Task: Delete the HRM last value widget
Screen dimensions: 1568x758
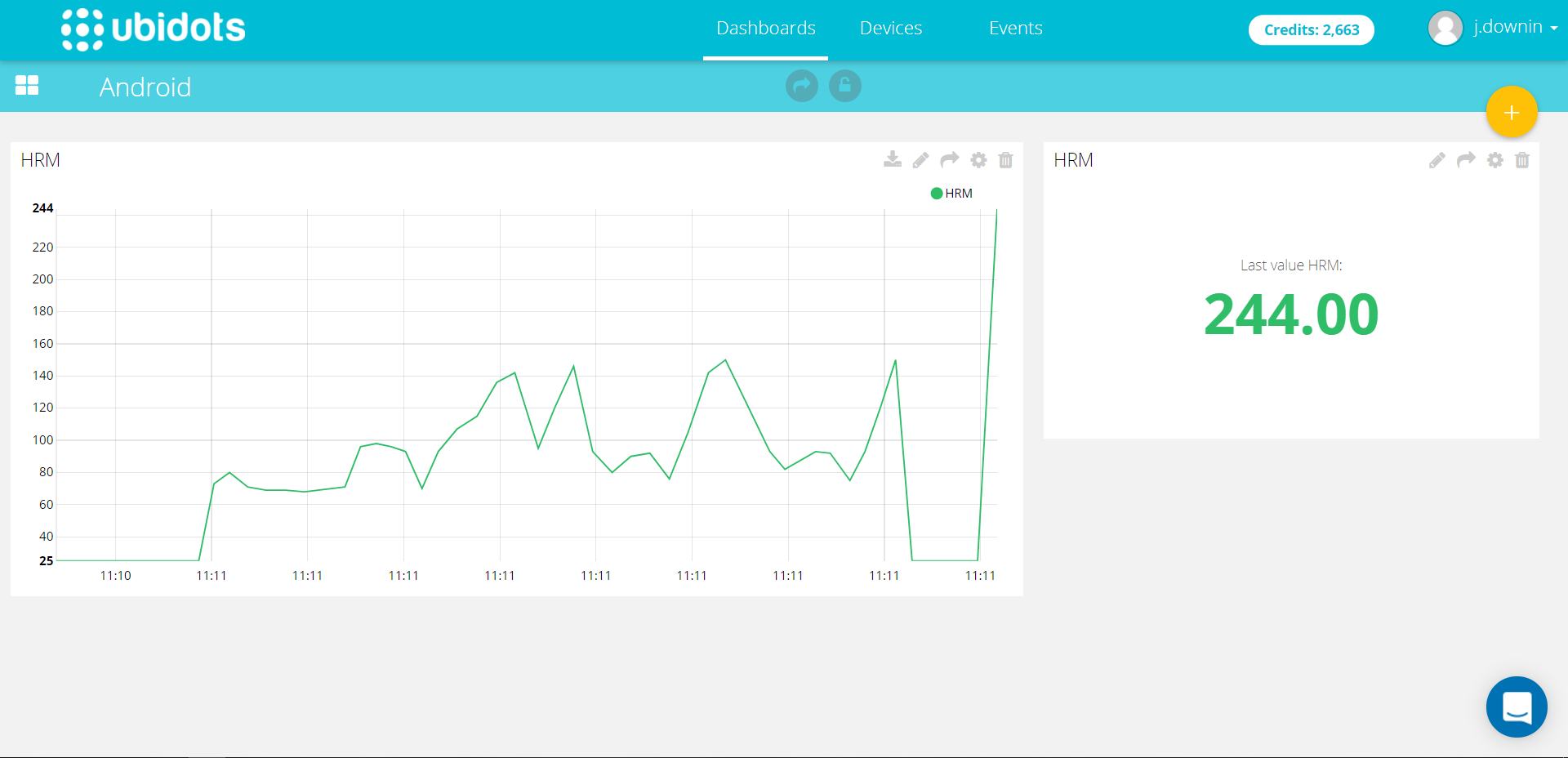Action: coord(1523,160)
